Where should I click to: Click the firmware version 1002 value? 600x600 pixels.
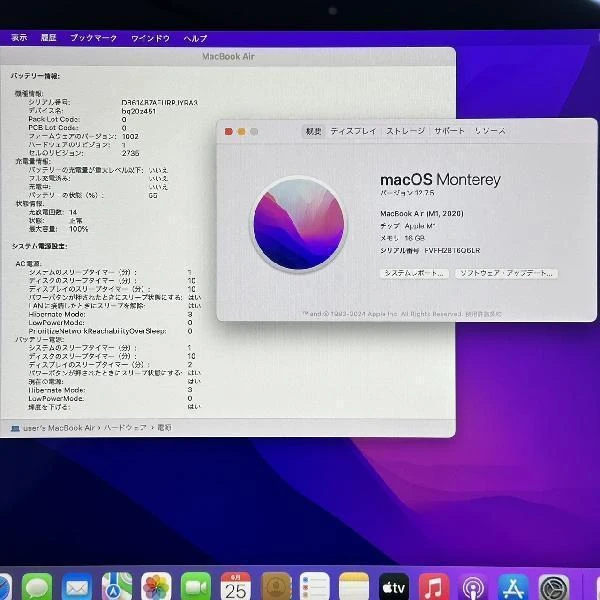[130, 137]
